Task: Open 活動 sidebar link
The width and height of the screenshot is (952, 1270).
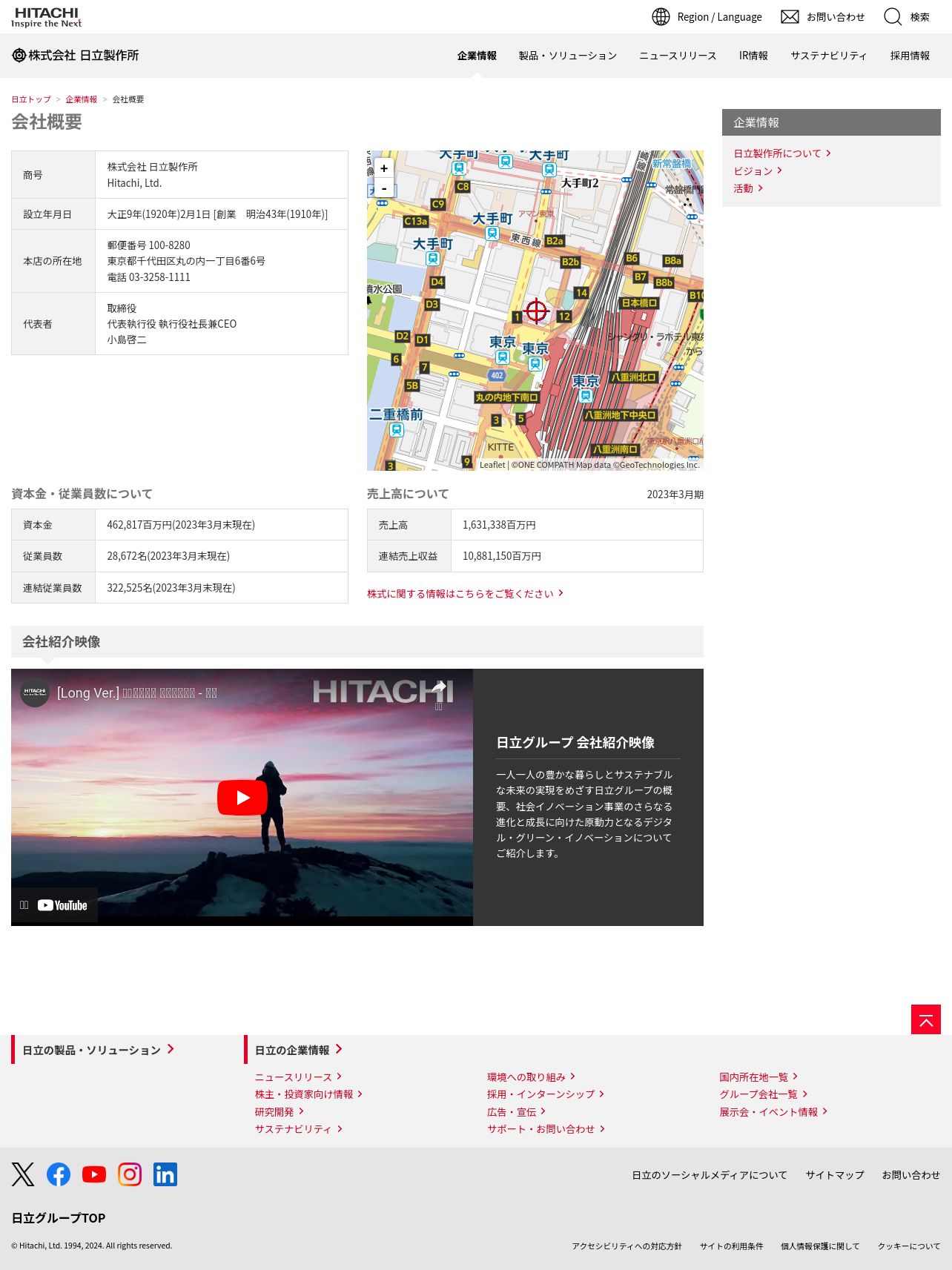Action: click(x=748, y=189)
